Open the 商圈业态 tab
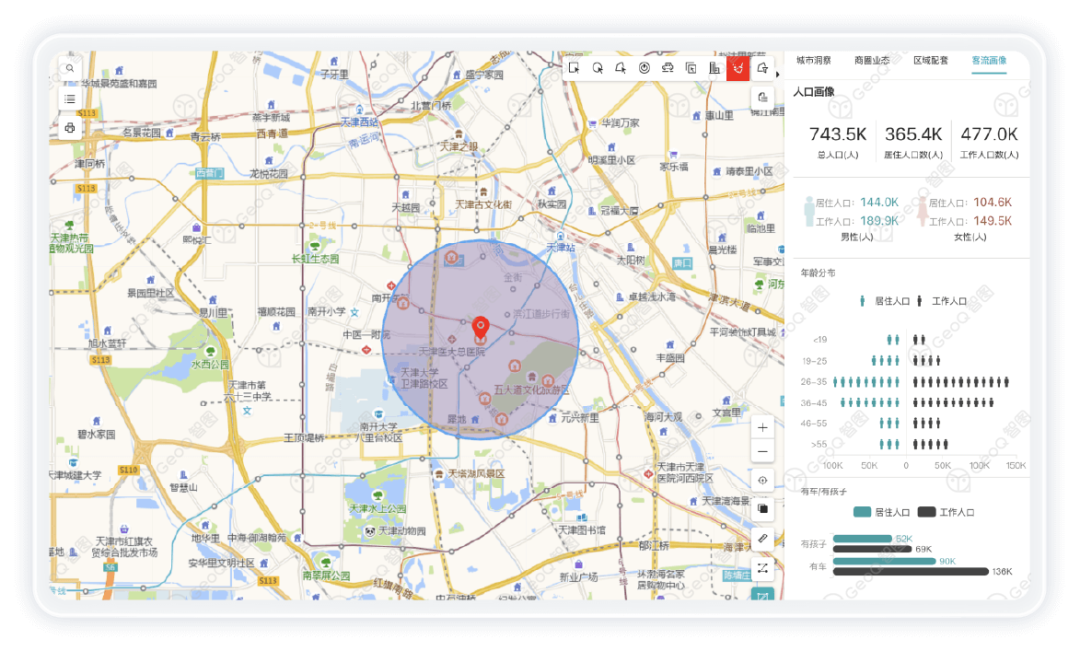The height and width of the screenshot is (651, 1080). coord(871,60)
